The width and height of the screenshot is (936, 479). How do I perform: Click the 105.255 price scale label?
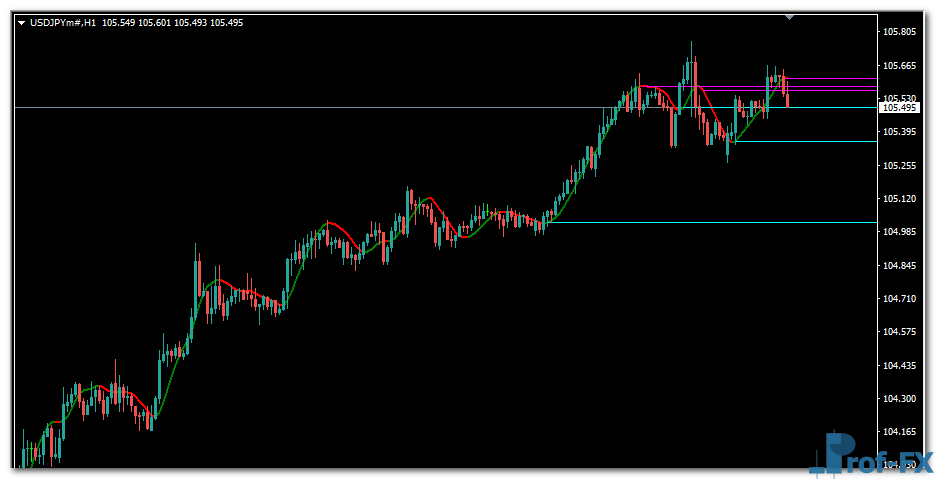(900, 166)
